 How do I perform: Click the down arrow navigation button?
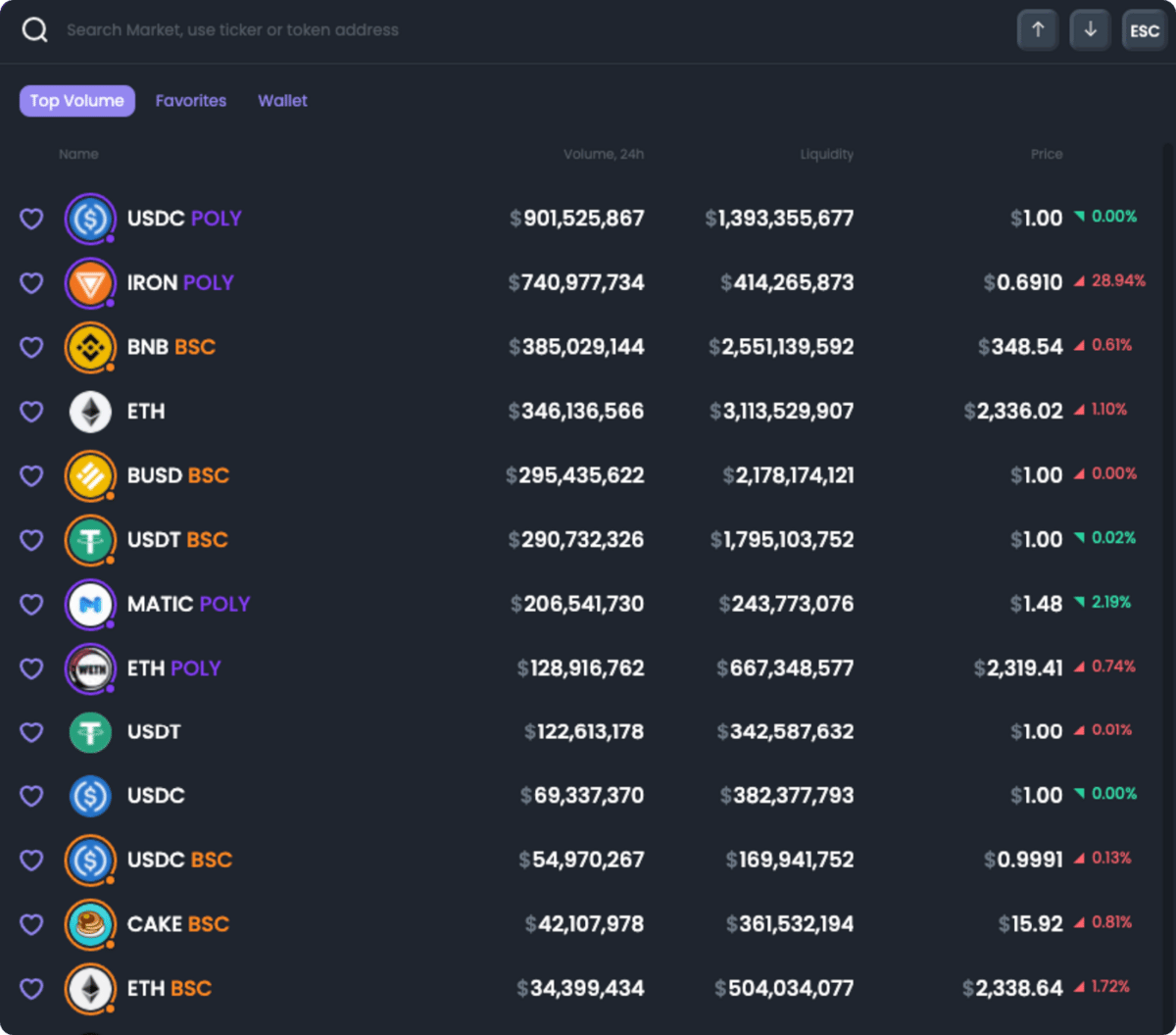1090,29
